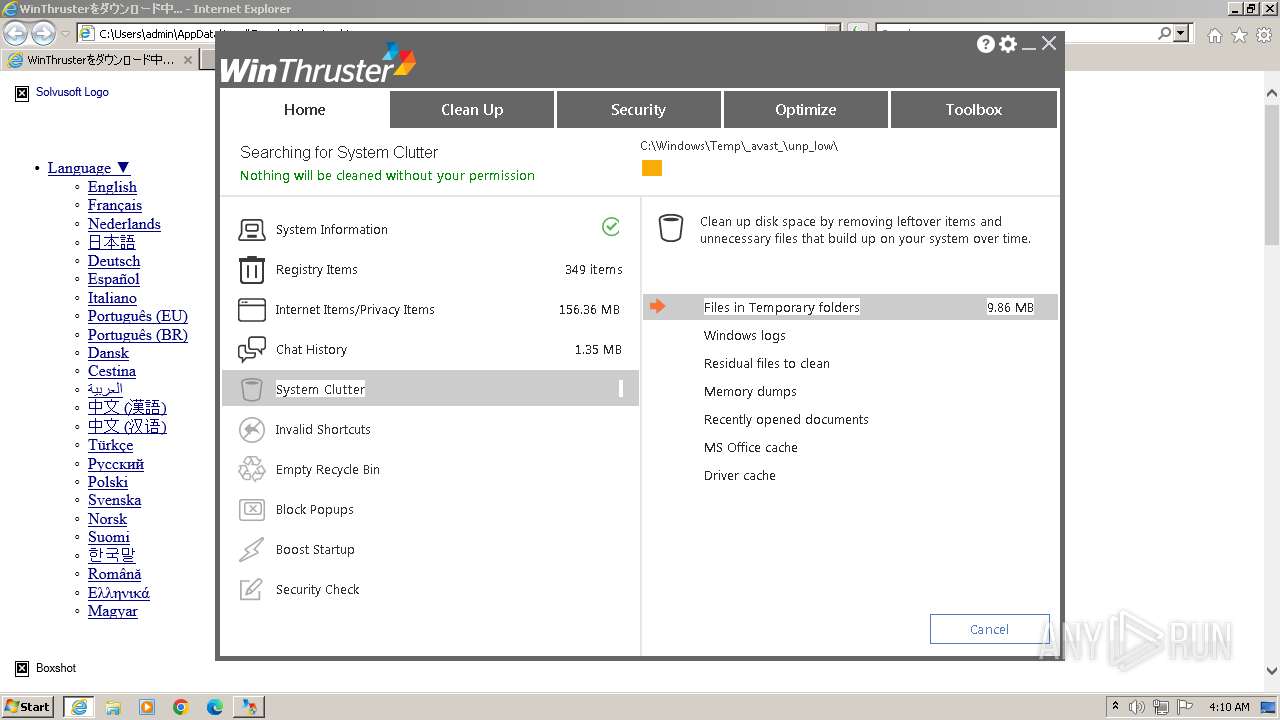This screenshot has height=720, width=1280.
Task: Click the Empty Recycle Bin recycle icon
Action: [252, 470]
